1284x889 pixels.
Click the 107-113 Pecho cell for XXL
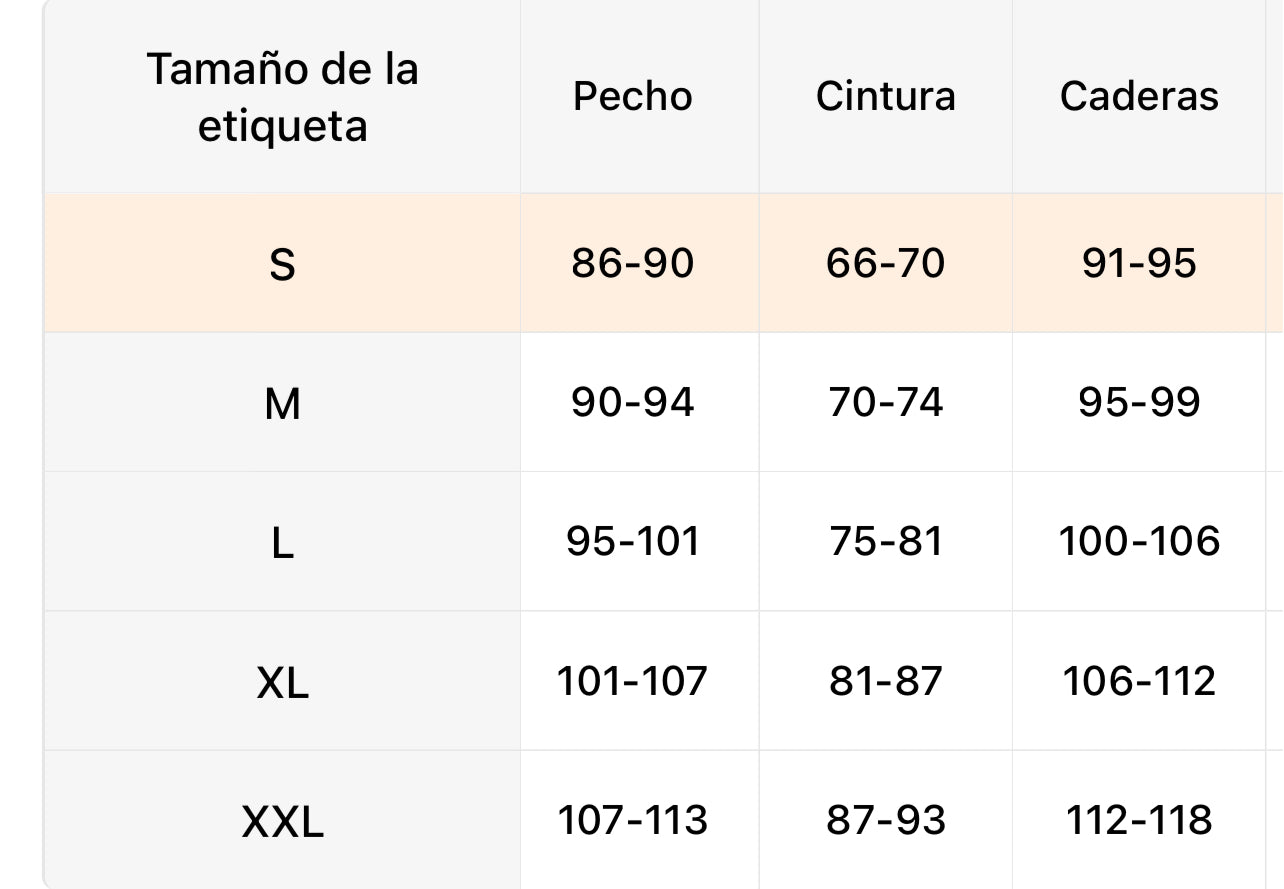point(632,821)
